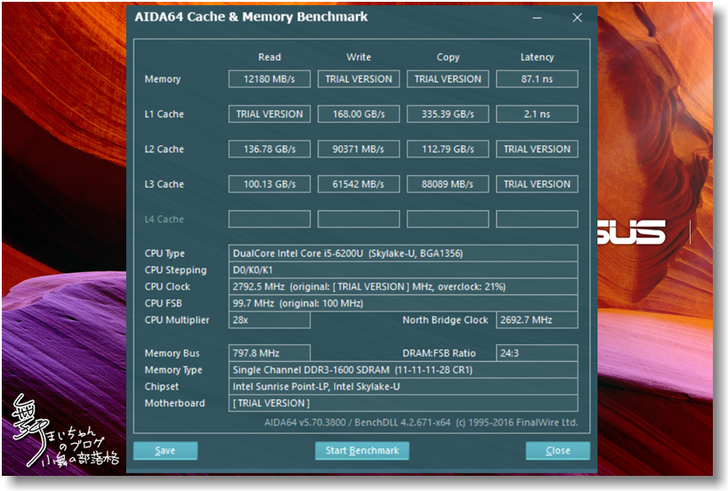Click the DRAM:FSB Ratio 24:3 value
The image size is (728, 491).
[537, 353]
